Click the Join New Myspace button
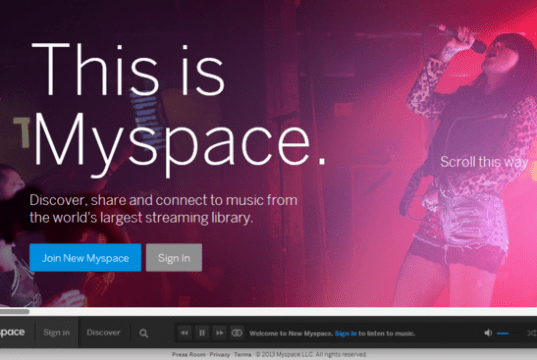 85,258
